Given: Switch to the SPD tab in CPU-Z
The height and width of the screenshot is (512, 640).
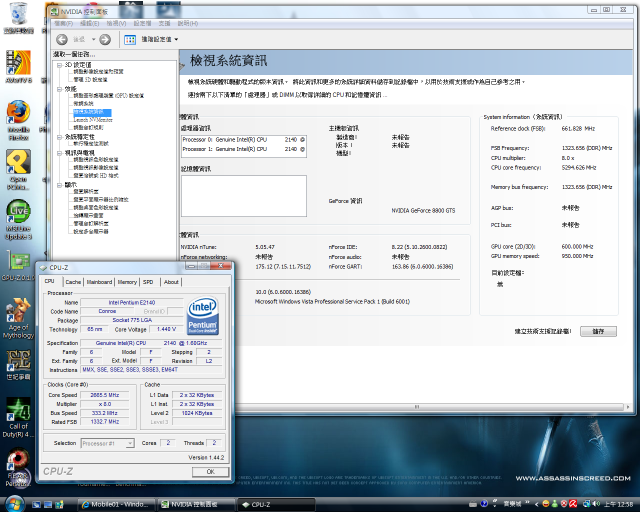Looking at the screenshot, I should [148, 282].
